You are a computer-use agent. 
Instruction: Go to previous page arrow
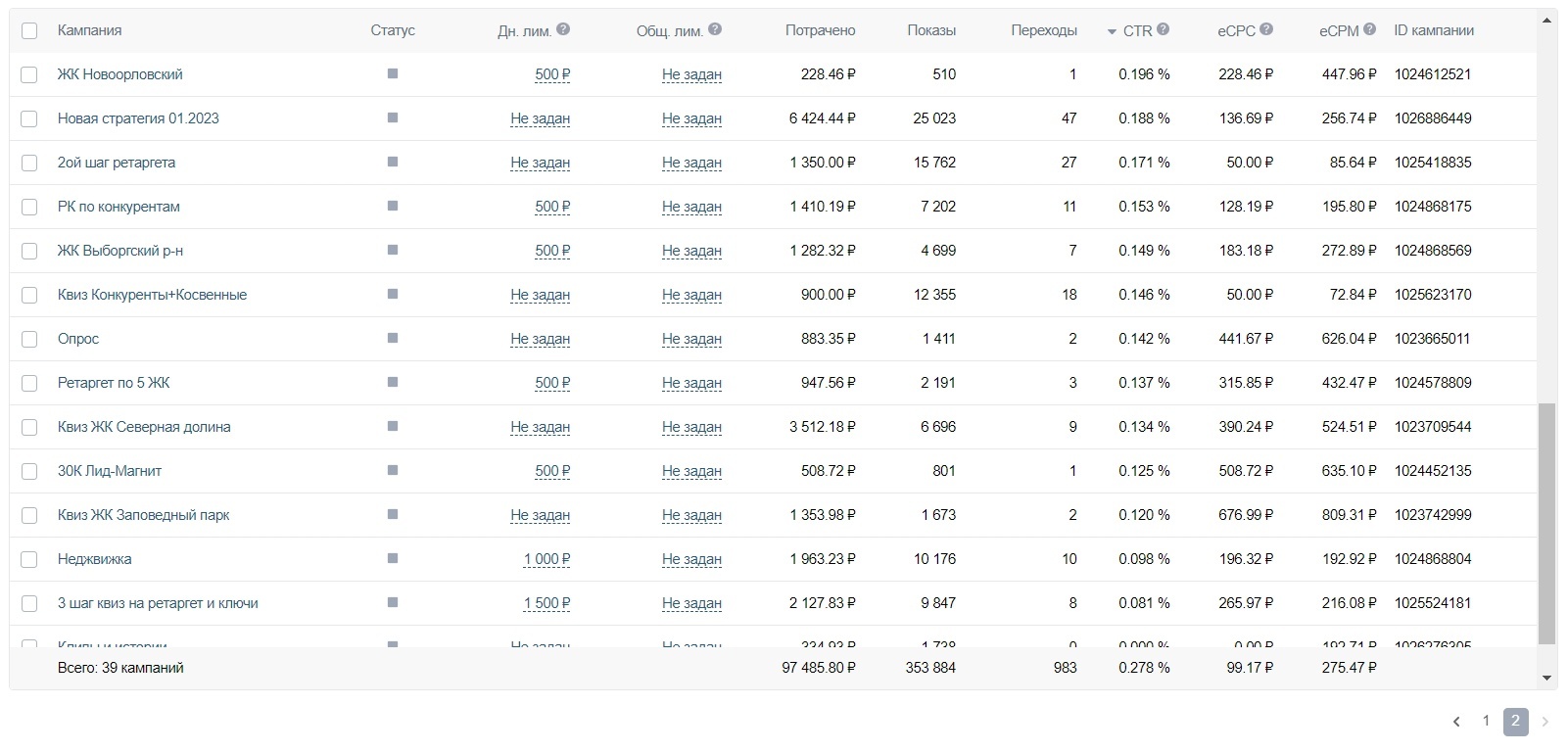click(x=1456, y=722)
